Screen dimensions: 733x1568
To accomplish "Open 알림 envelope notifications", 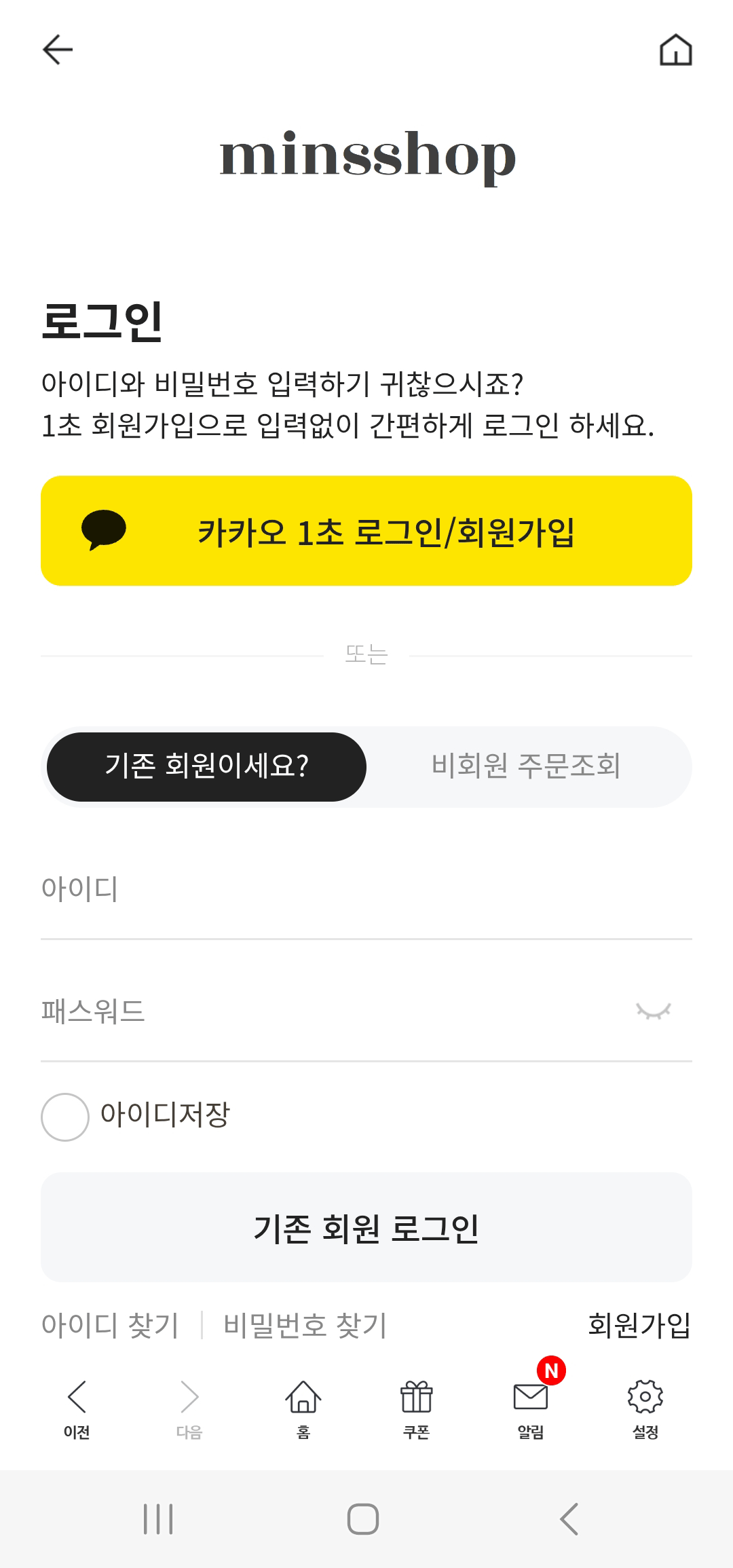I will pos(530,1406).
